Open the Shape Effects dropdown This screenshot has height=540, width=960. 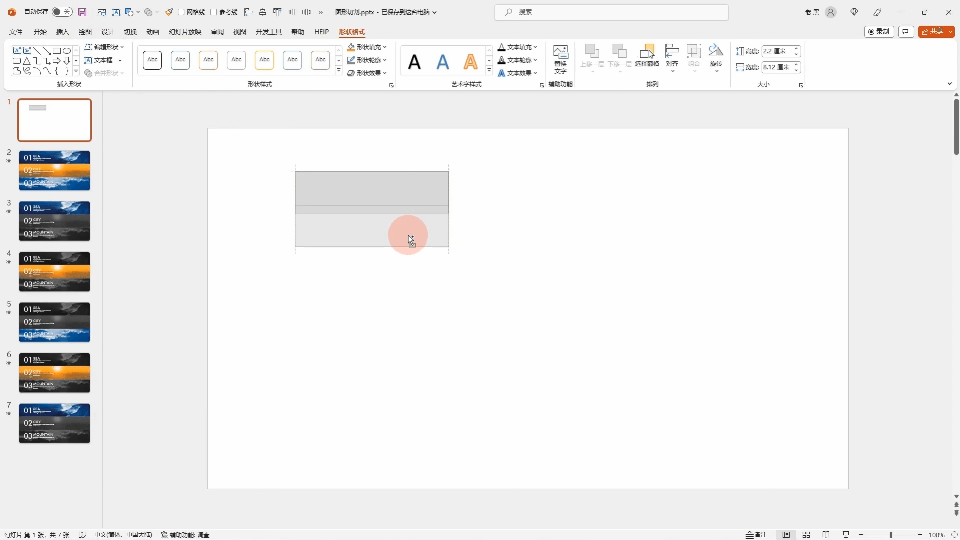click(367, 73)
